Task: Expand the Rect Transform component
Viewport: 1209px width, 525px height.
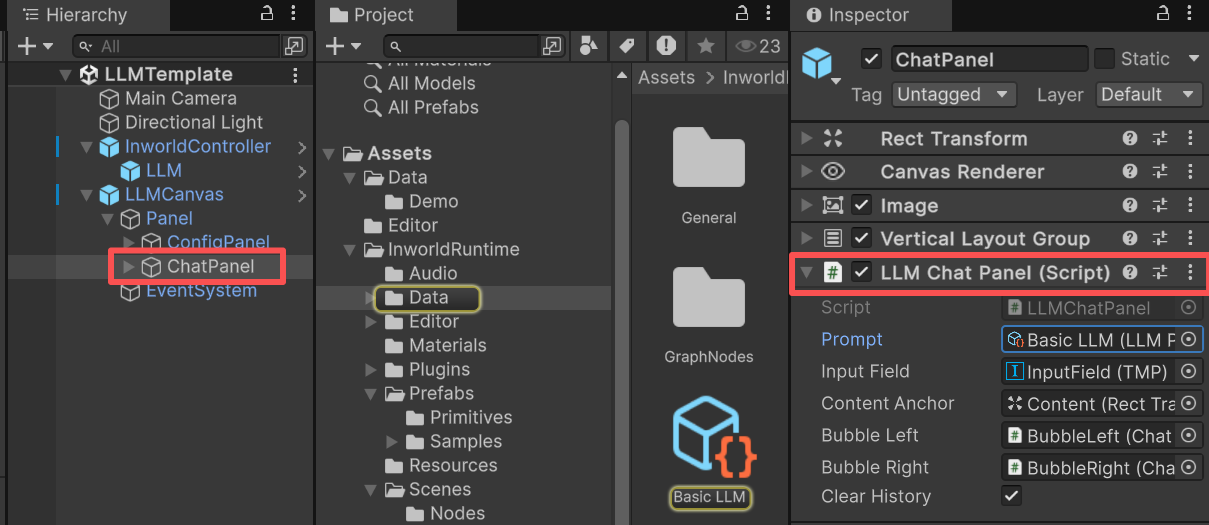Action: (x=807, y=139)
